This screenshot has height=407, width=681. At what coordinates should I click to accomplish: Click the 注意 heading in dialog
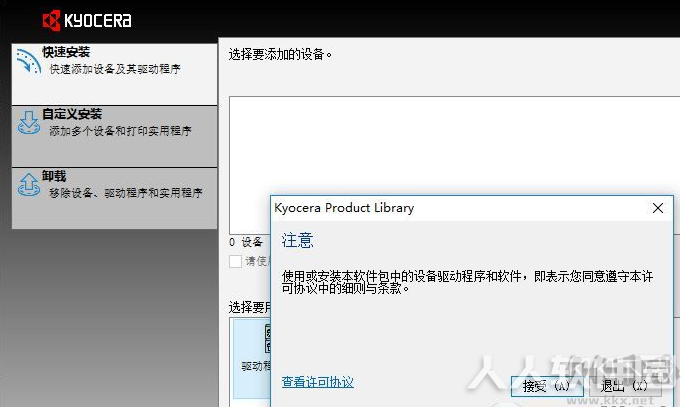[x=298, y=241]
